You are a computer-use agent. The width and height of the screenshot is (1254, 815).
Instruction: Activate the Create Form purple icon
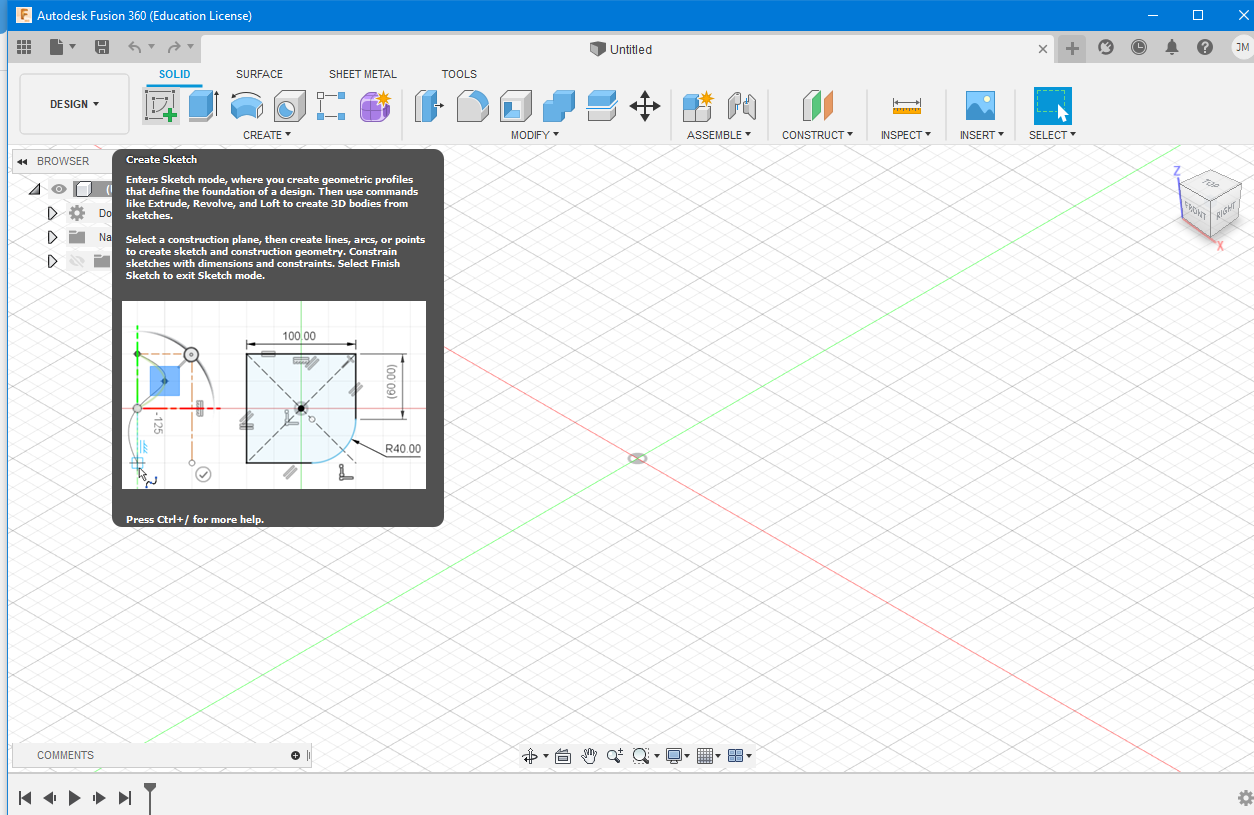[x=375, y=106]
